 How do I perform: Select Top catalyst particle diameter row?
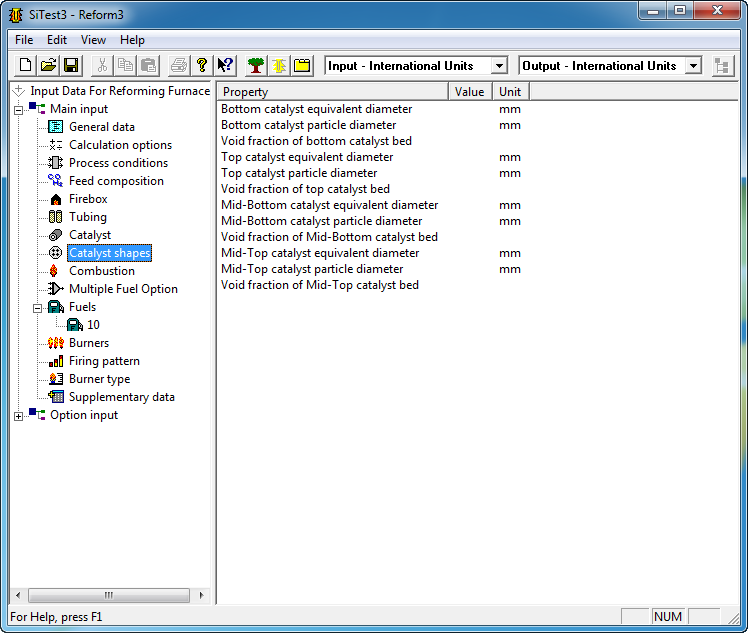[x=299, y=173]
